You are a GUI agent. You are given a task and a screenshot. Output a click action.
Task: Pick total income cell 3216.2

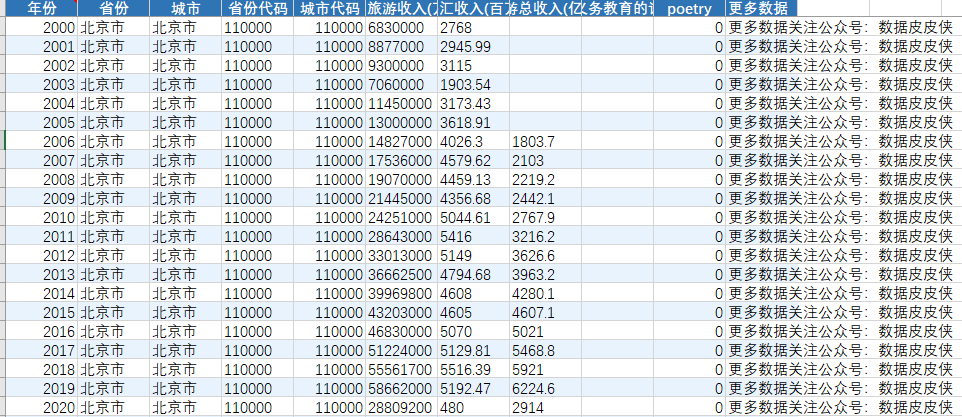click(545, 237)
